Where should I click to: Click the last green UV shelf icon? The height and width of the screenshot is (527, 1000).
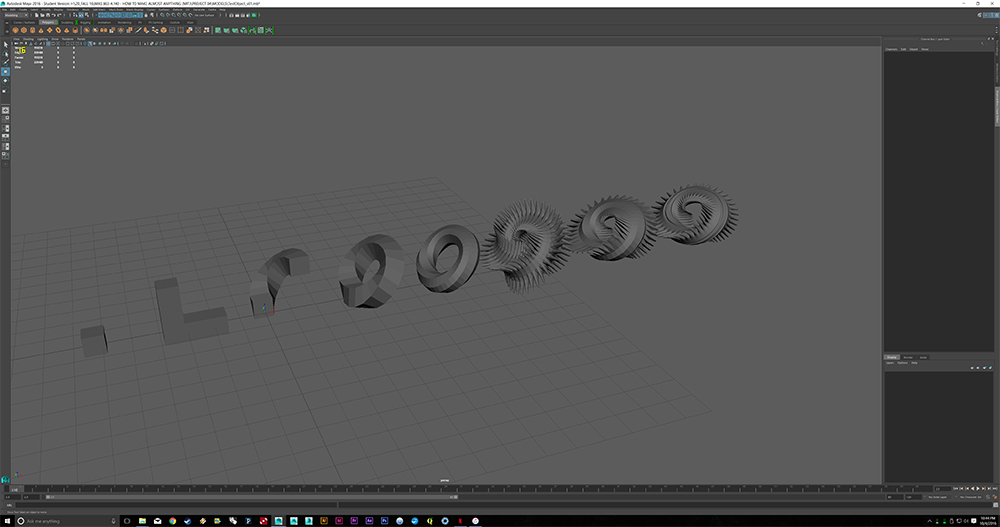[x=269, y=30]
